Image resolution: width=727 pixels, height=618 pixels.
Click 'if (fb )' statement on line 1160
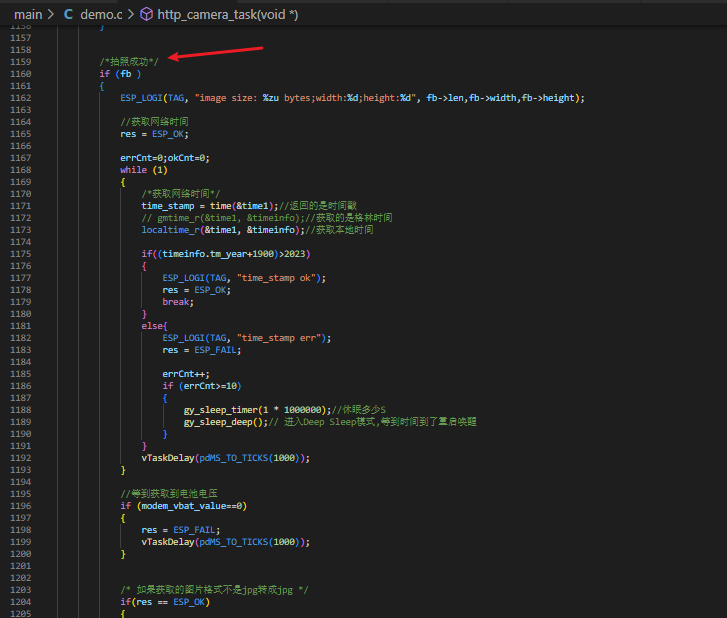click(x=120, y=74)
